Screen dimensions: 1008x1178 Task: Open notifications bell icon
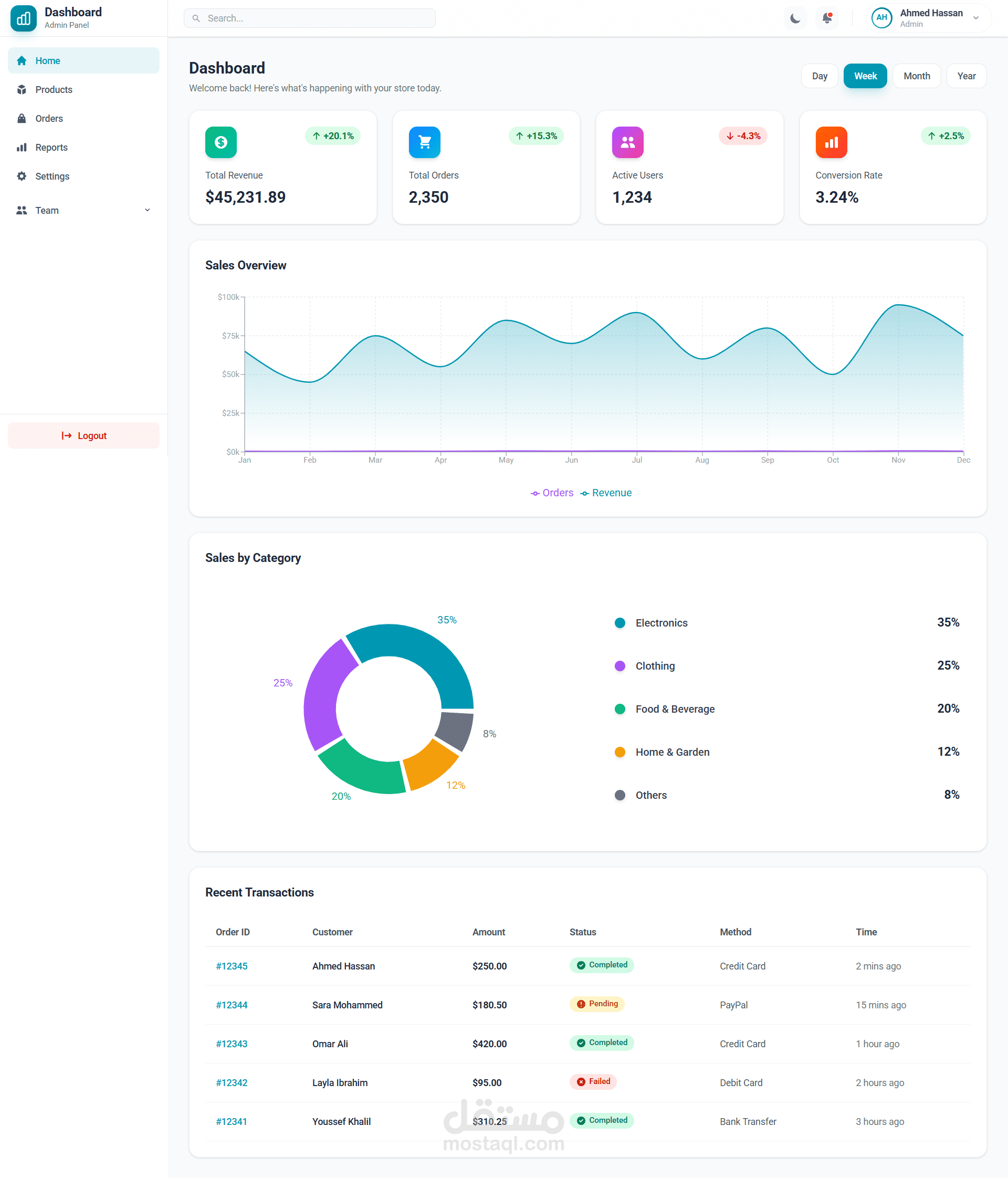827,18
